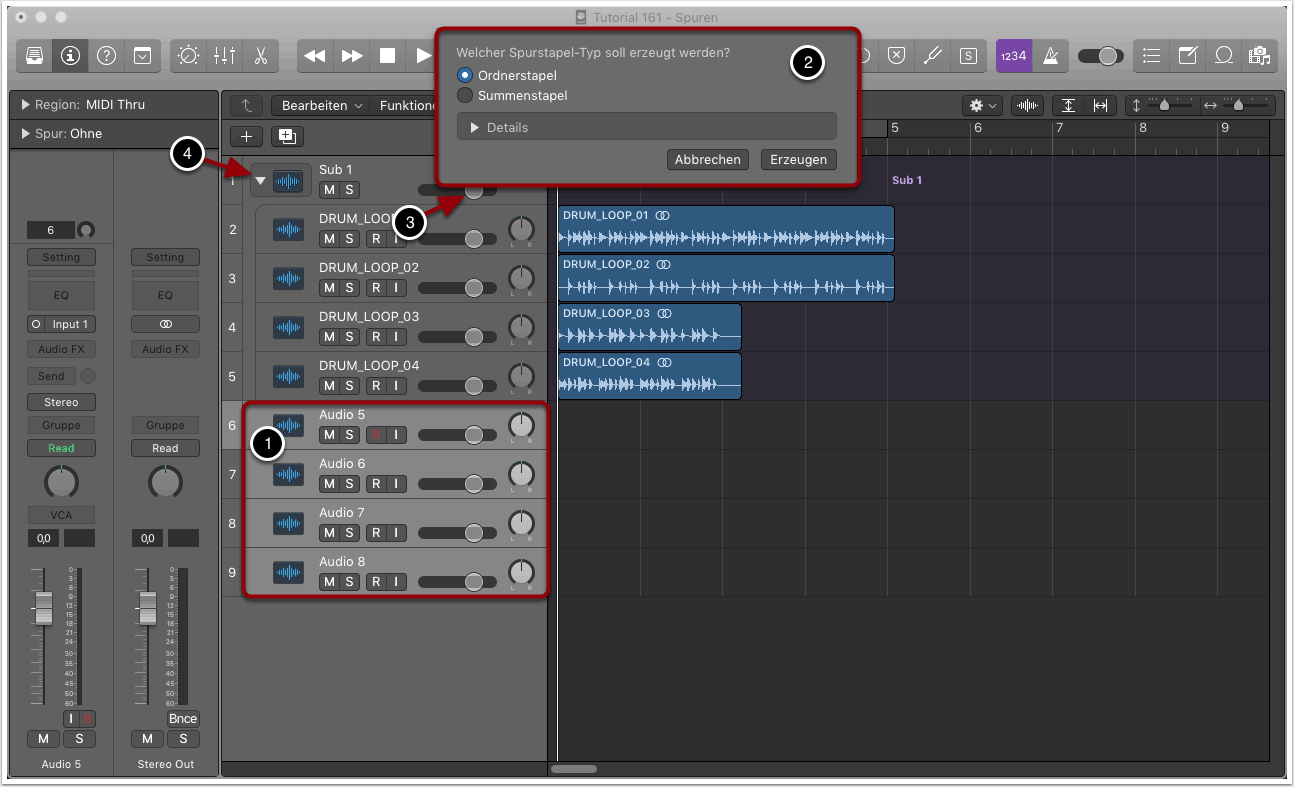Collapse the Sub 1 track stack

pyautogui.click(x=261, y=181)
